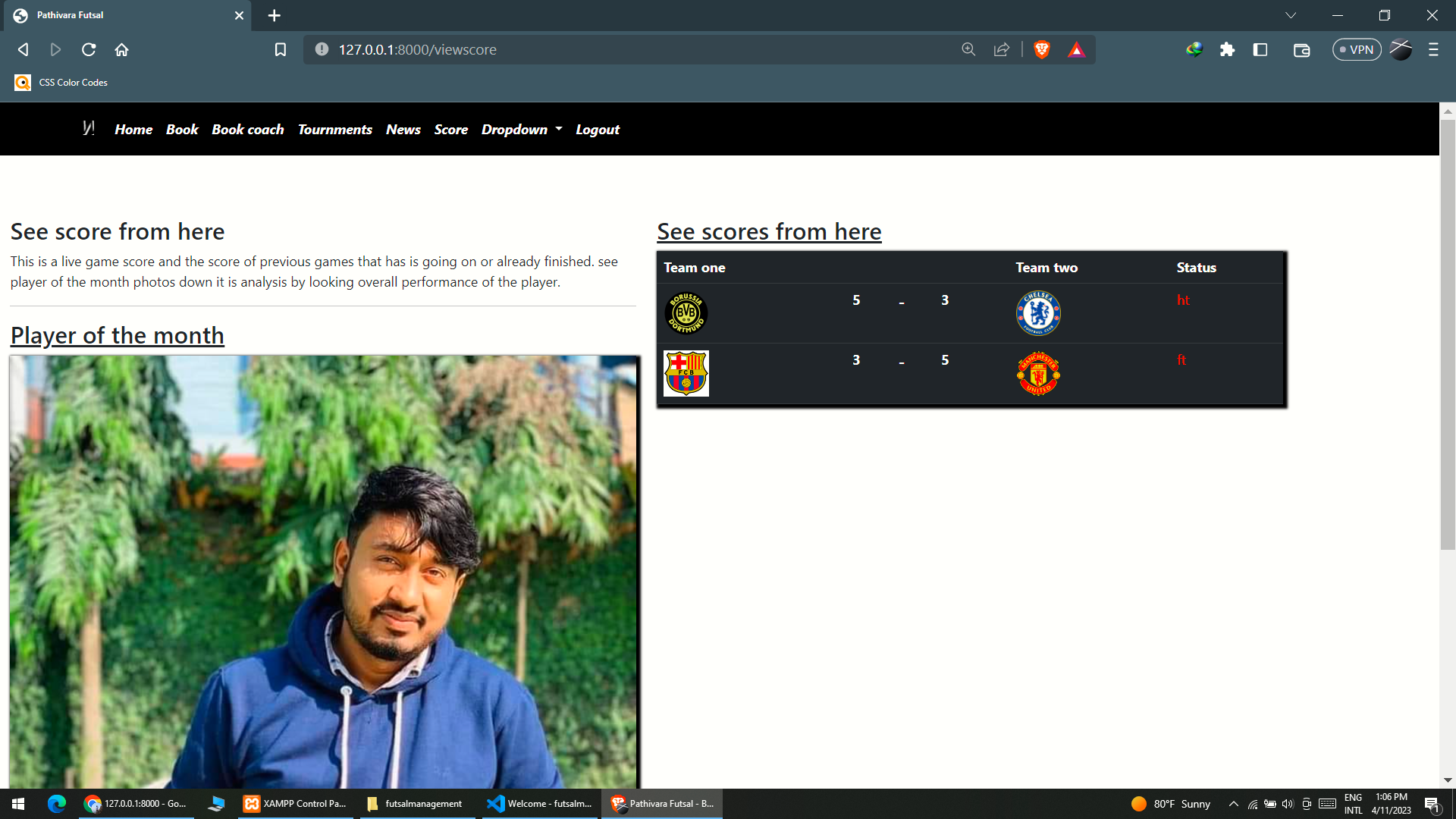The height and width of the screenshot is (819, 1456).
Task: Click the Manchester United club logo
Action: (1037, 373)
